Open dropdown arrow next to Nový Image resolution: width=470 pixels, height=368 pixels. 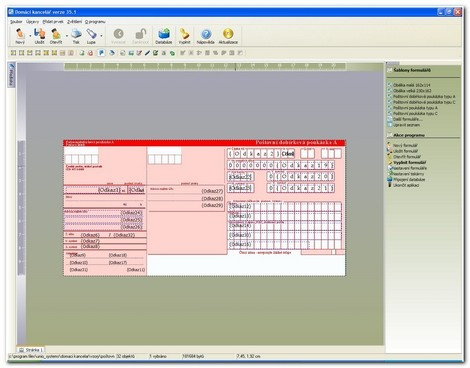pos(30,35)
